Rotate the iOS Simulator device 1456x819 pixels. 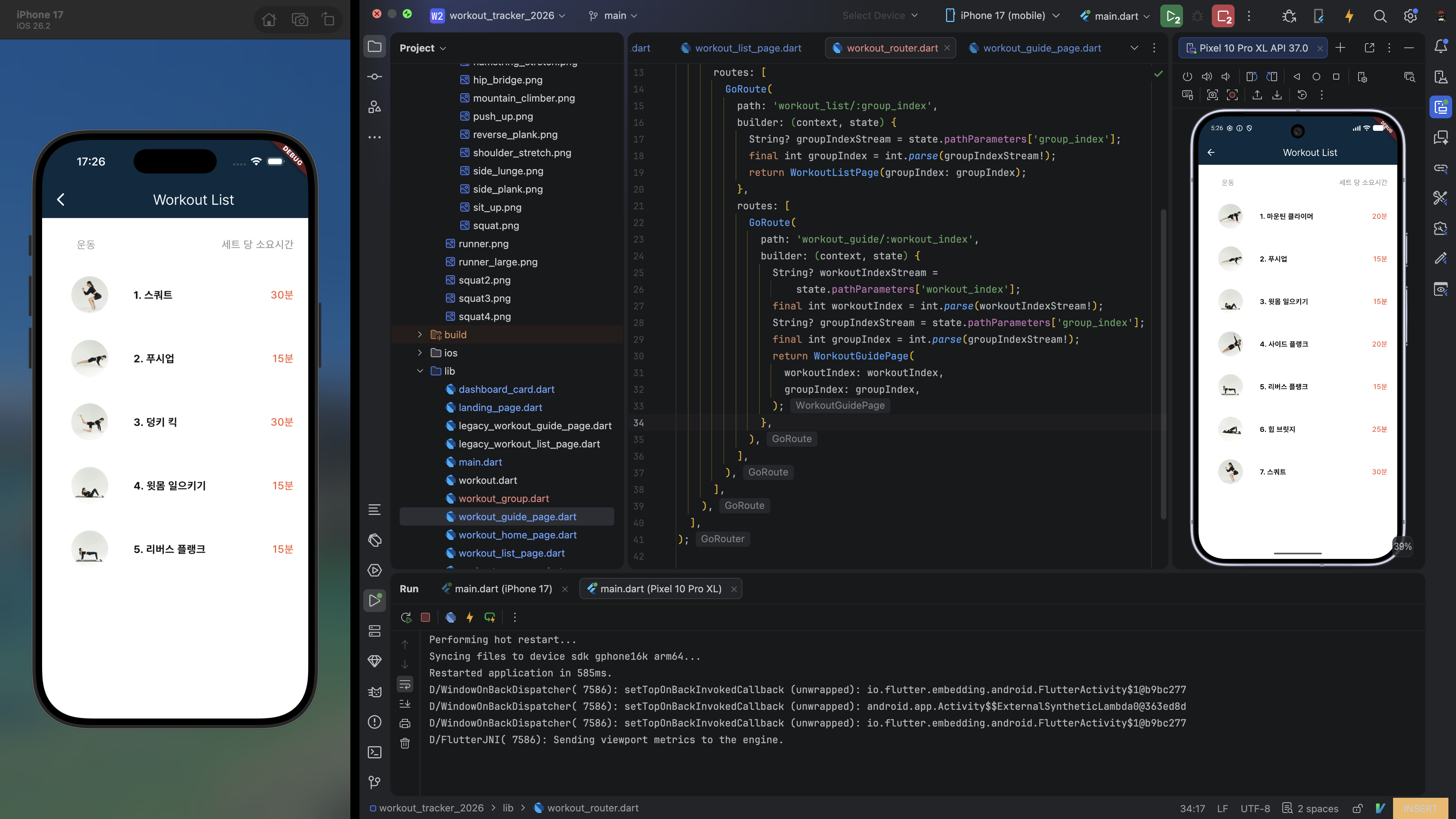click(x=328, y=20)
